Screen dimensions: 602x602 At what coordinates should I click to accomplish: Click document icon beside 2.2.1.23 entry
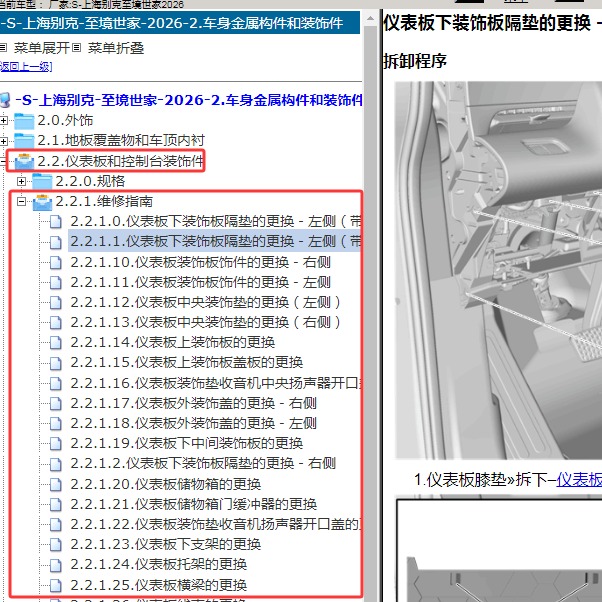coord(56,544)
